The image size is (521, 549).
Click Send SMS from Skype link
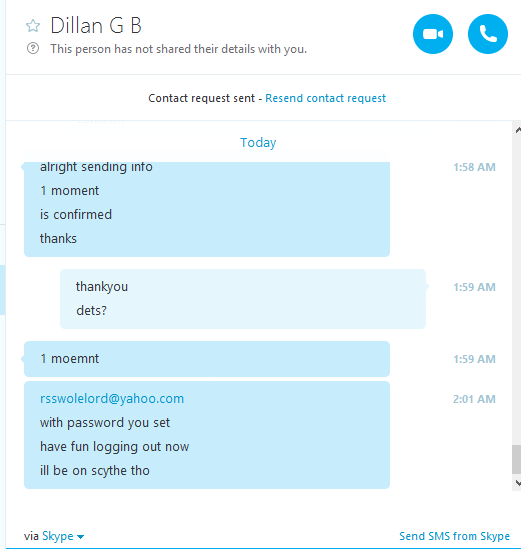tap(454, 536)
